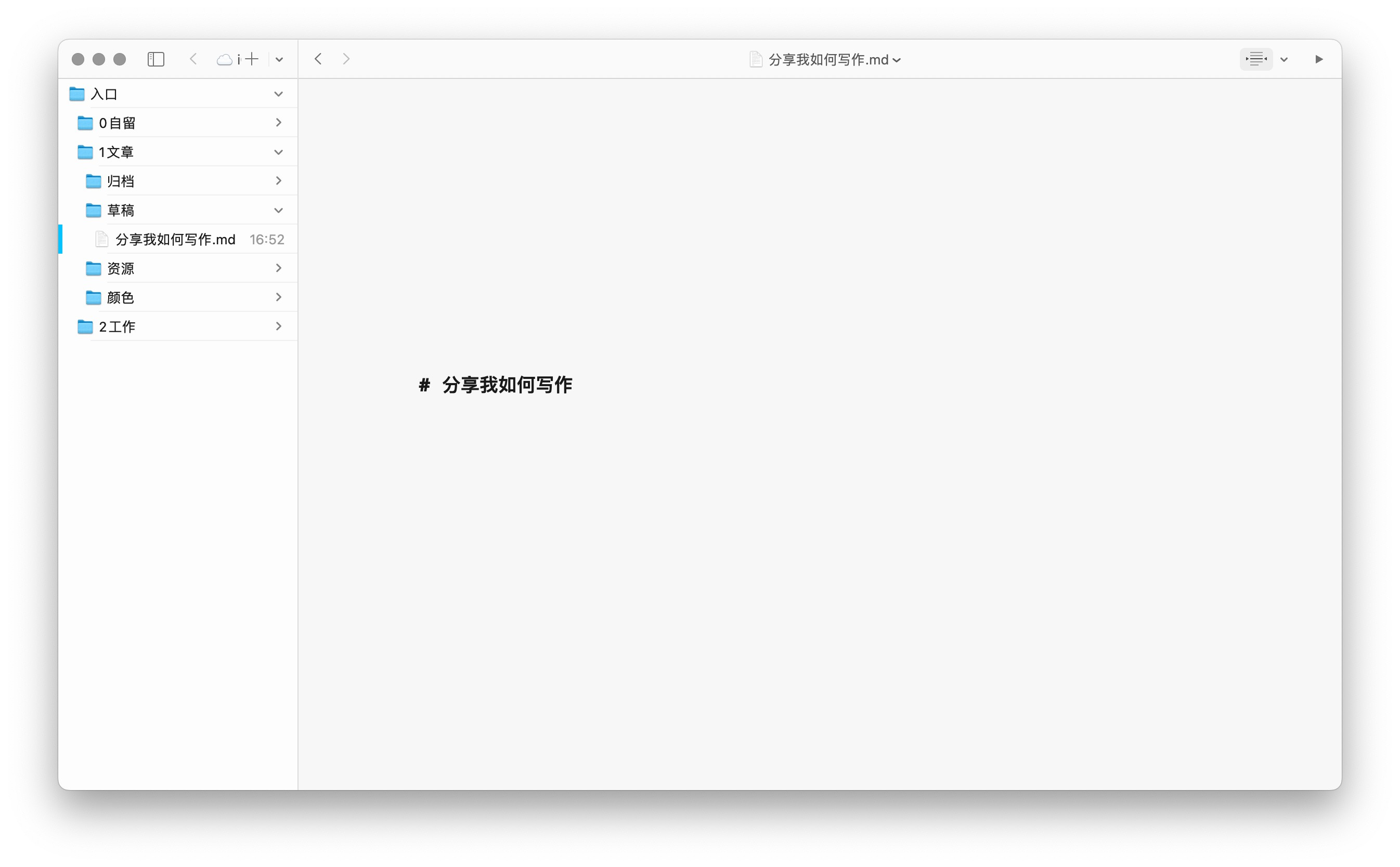Expand the 0自留 folder
Screen dimensions: 1400x867
[x=278, y=123]
